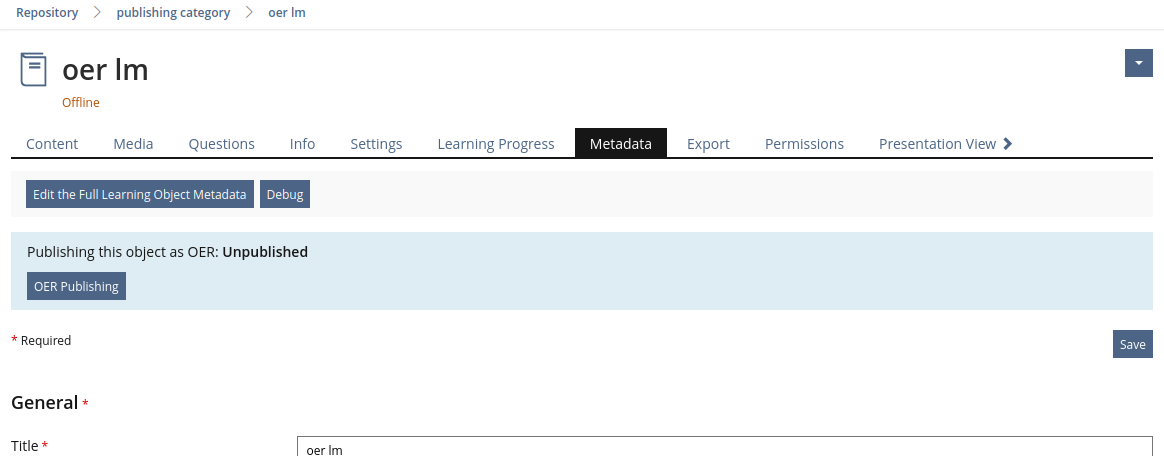Switch to the Export tab
This screenshot has height=456, width=1164.
coord(708,143)
